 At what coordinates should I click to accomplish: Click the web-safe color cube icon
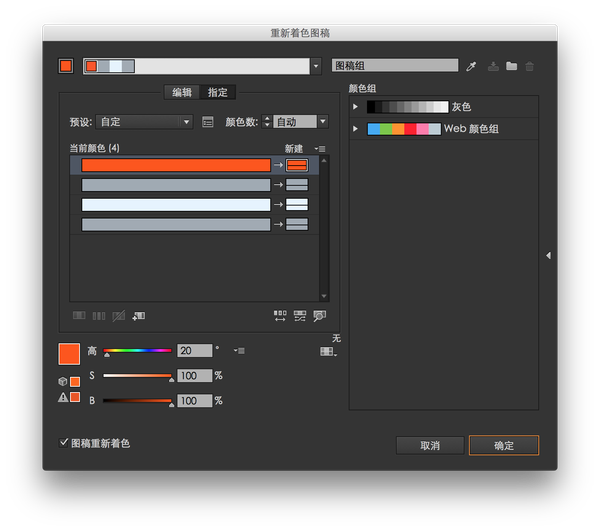point(62,381)
